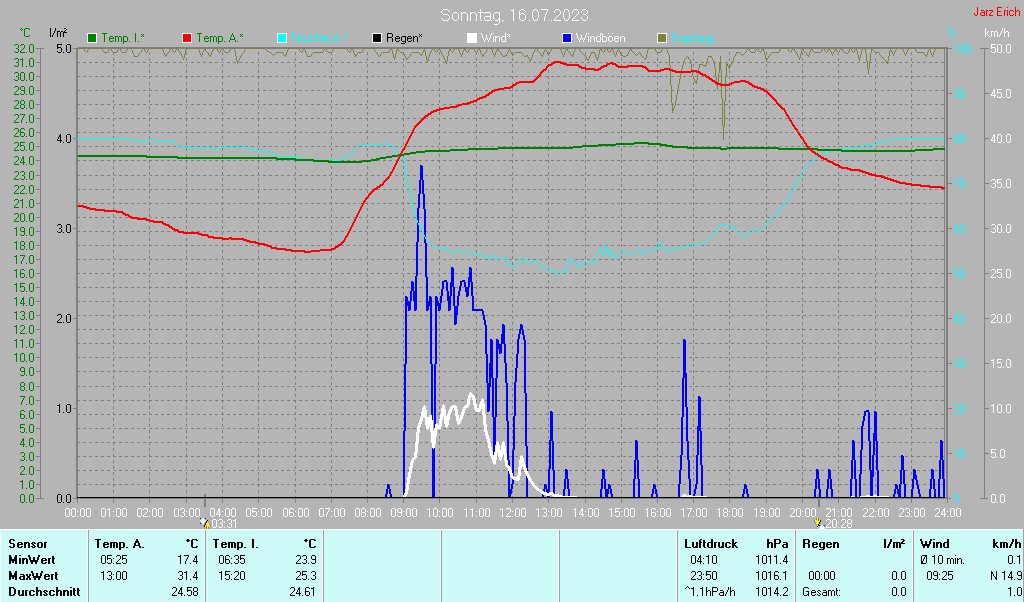Image resolution: width=1024 pixels, height=602 pixels.
Task: Click the cyan Feuchte A. legend swatch
Action: [282, 39]
